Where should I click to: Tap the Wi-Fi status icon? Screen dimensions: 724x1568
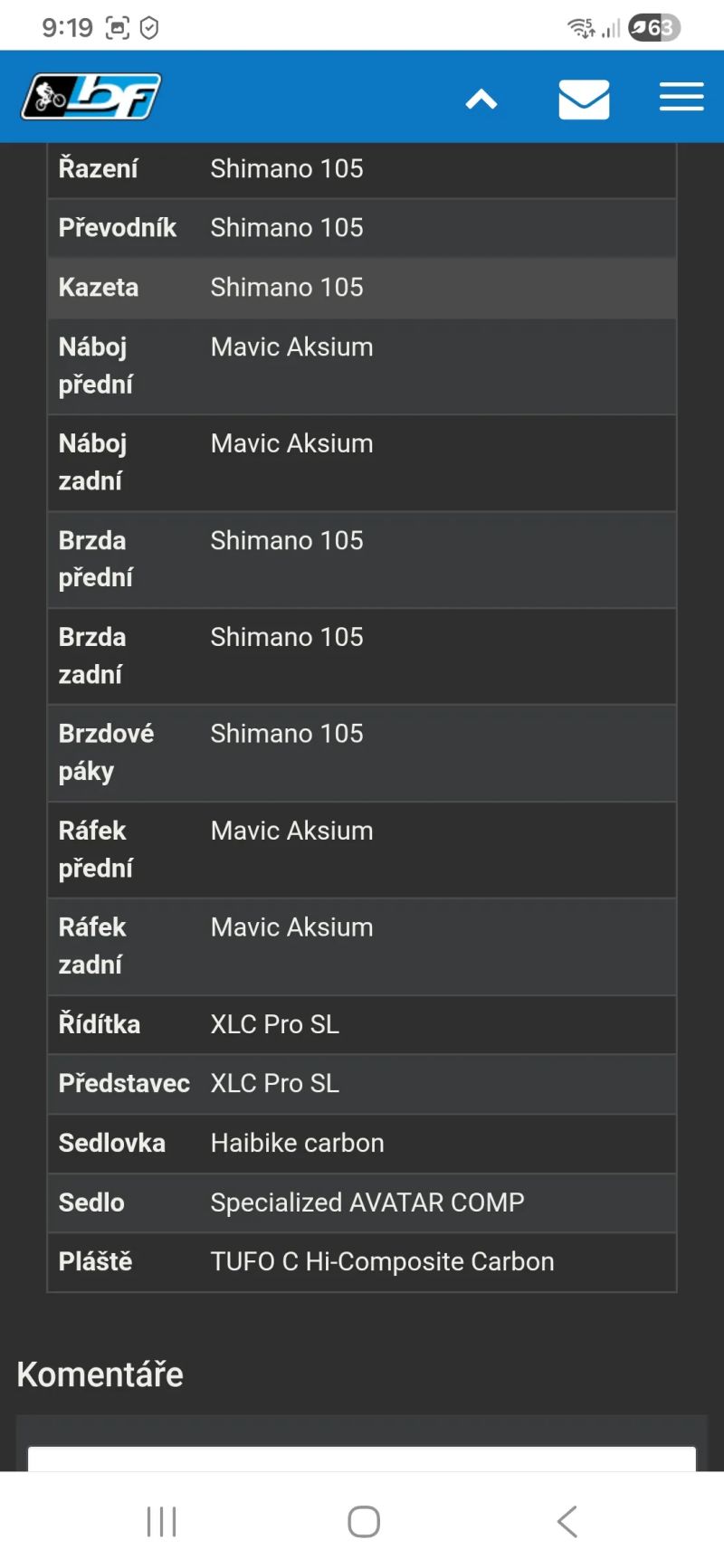pyautogui.click(x=580, y=27)
